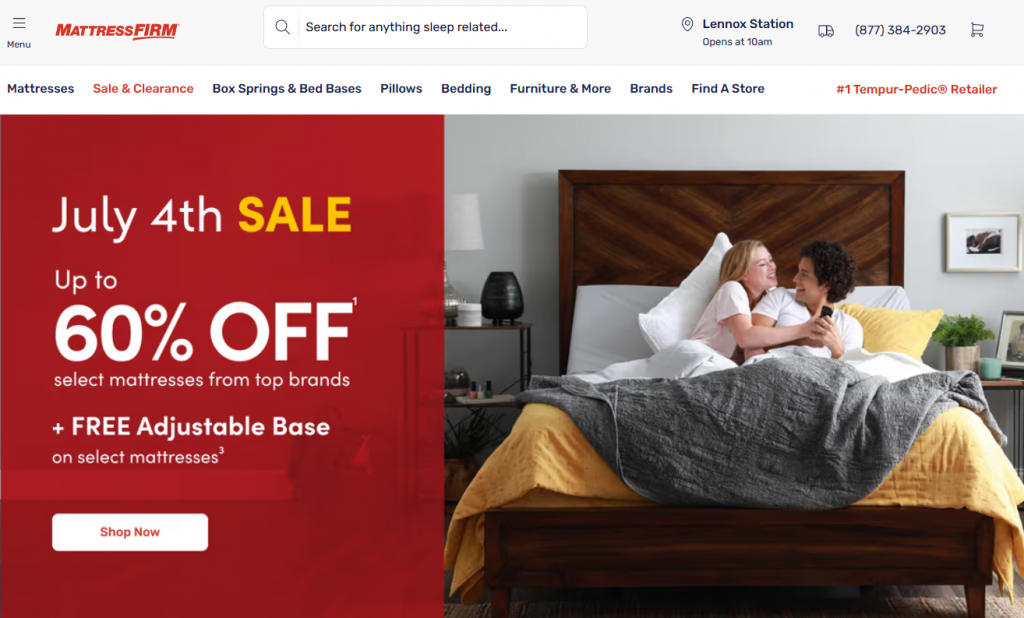The width and height of the screenshot is (1024, 618).
Task: Click Find A Store link
Action: (728, 89)
